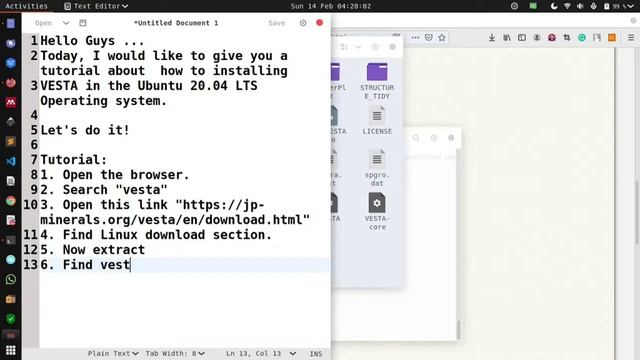Click the line '5. Now extract'
Image resolution: width=640 pixels, height=360 pixels.
tap(92, 250)
